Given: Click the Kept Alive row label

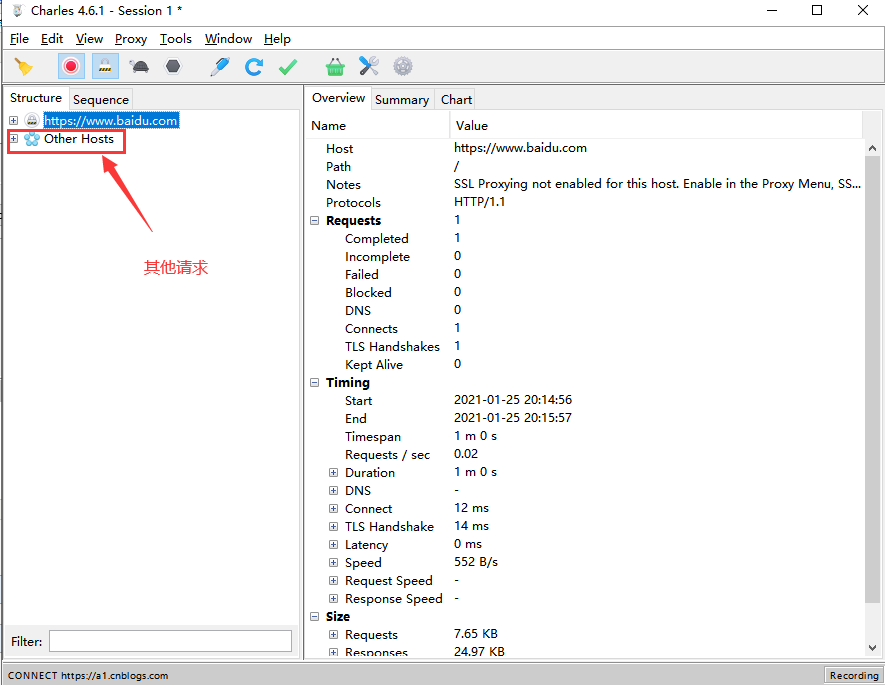Looking at the screenshot, I should click(x=374, y=365).
